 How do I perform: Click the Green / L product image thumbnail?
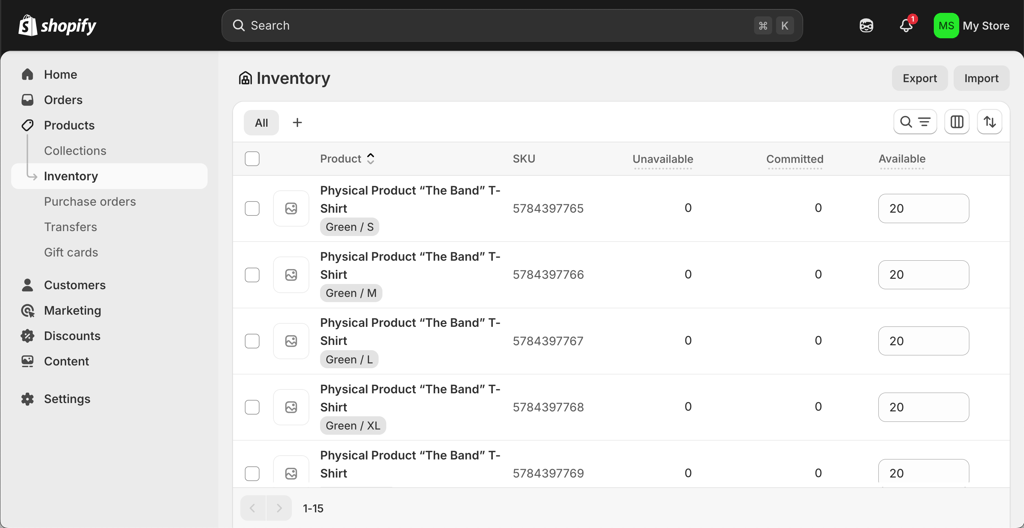click(x=291, y=341)
